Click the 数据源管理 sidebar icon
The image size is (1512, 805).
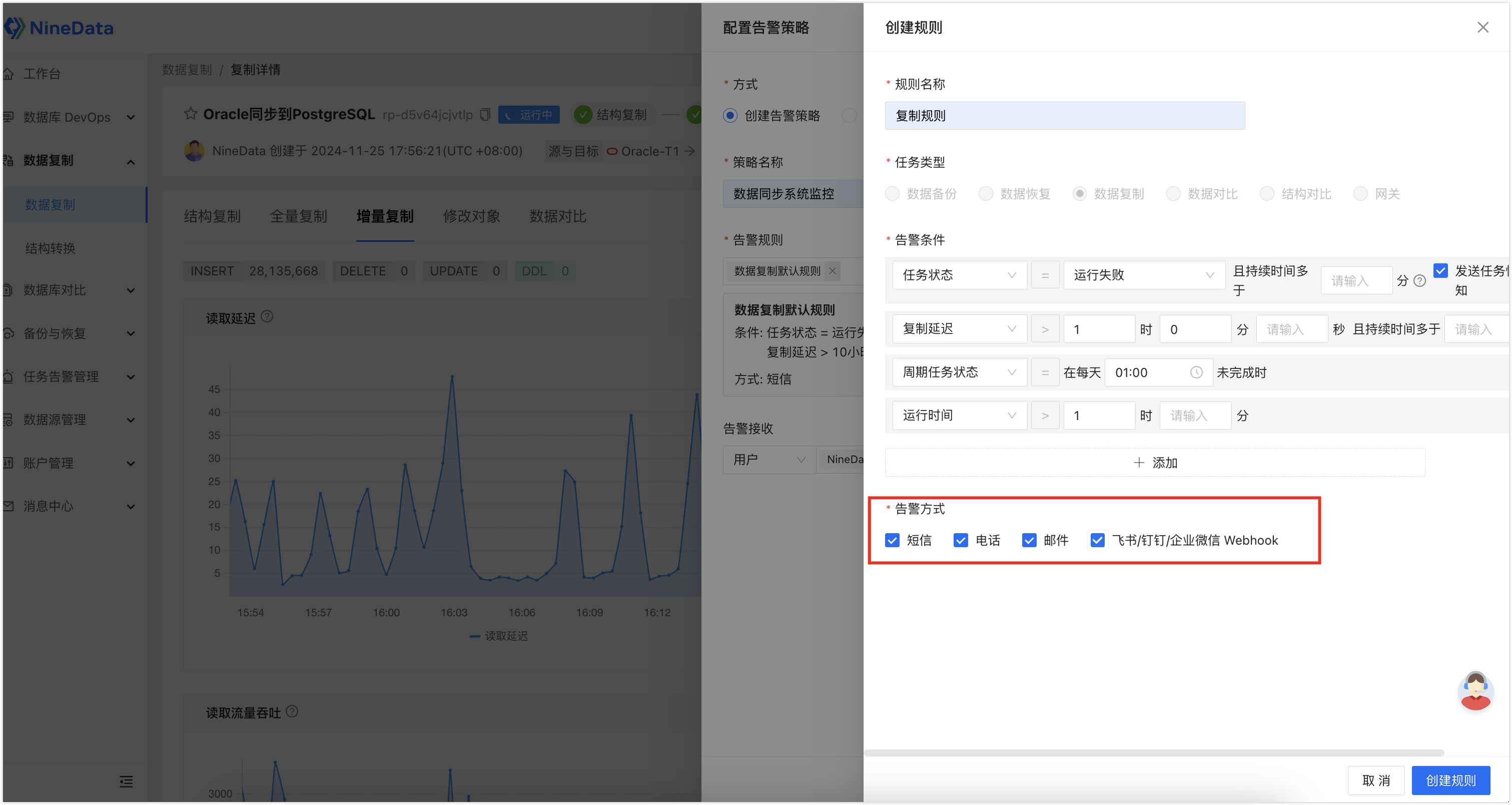point(8,419)
